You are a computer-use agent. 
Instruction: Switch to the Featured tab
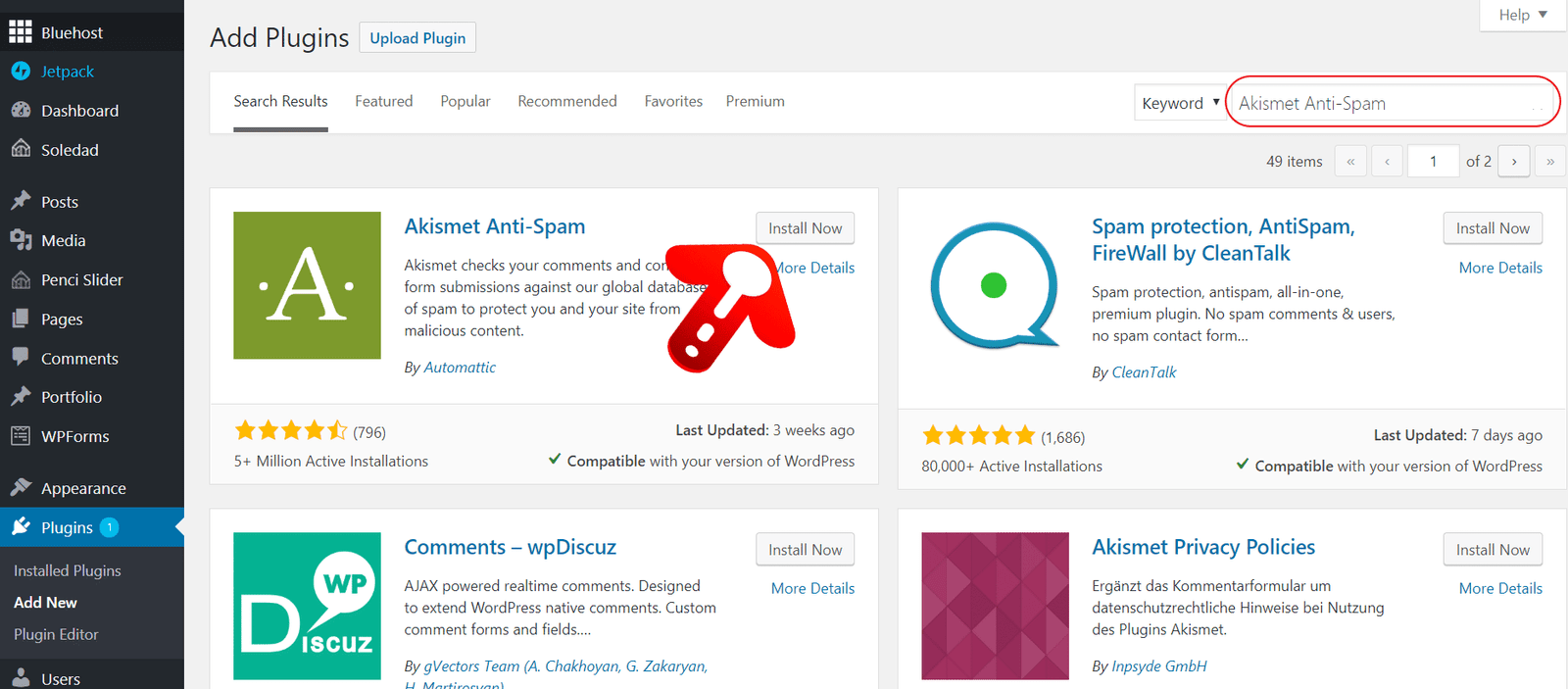pyautogui.click(x=384, y=101)
